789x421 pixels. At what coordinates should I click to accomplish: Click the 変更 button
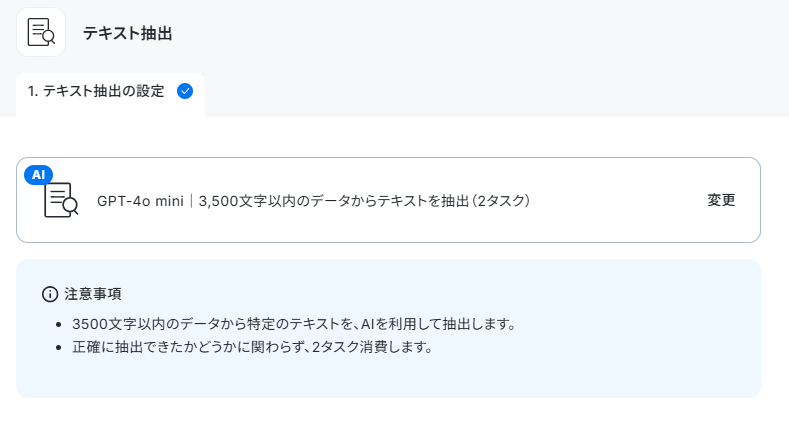pos(721,200)
